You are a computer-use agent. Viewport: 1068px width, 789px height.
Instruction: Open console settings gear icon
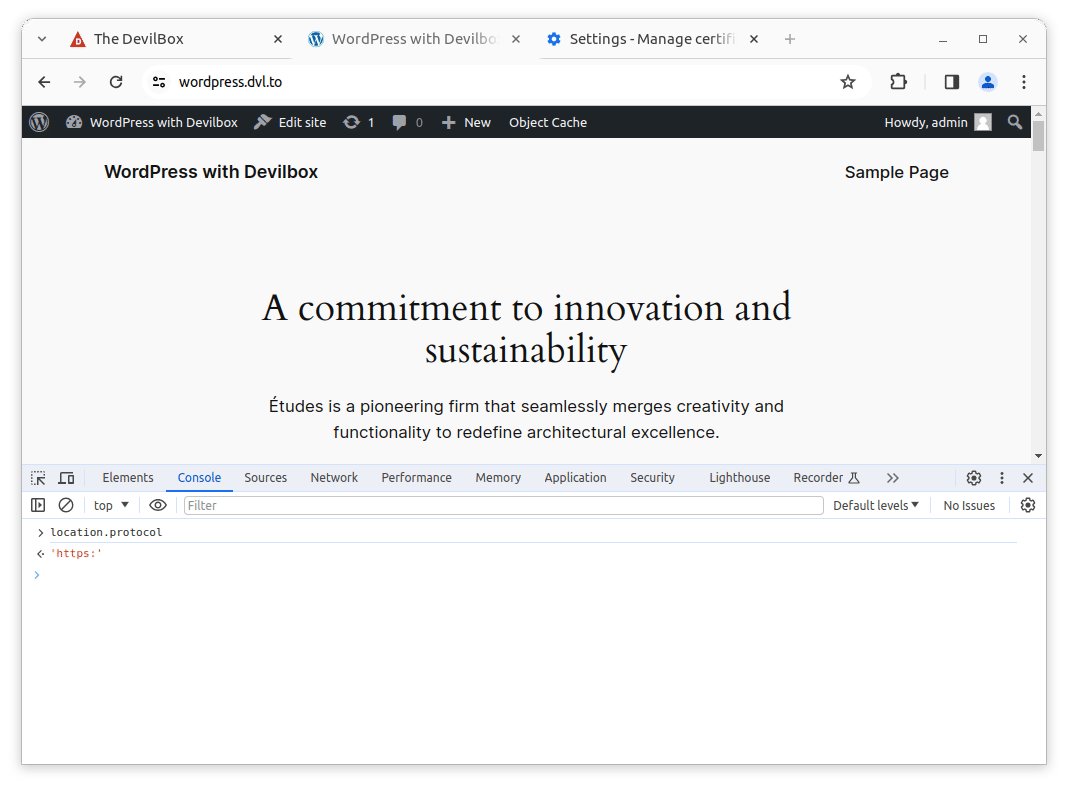pos(1027,505)
